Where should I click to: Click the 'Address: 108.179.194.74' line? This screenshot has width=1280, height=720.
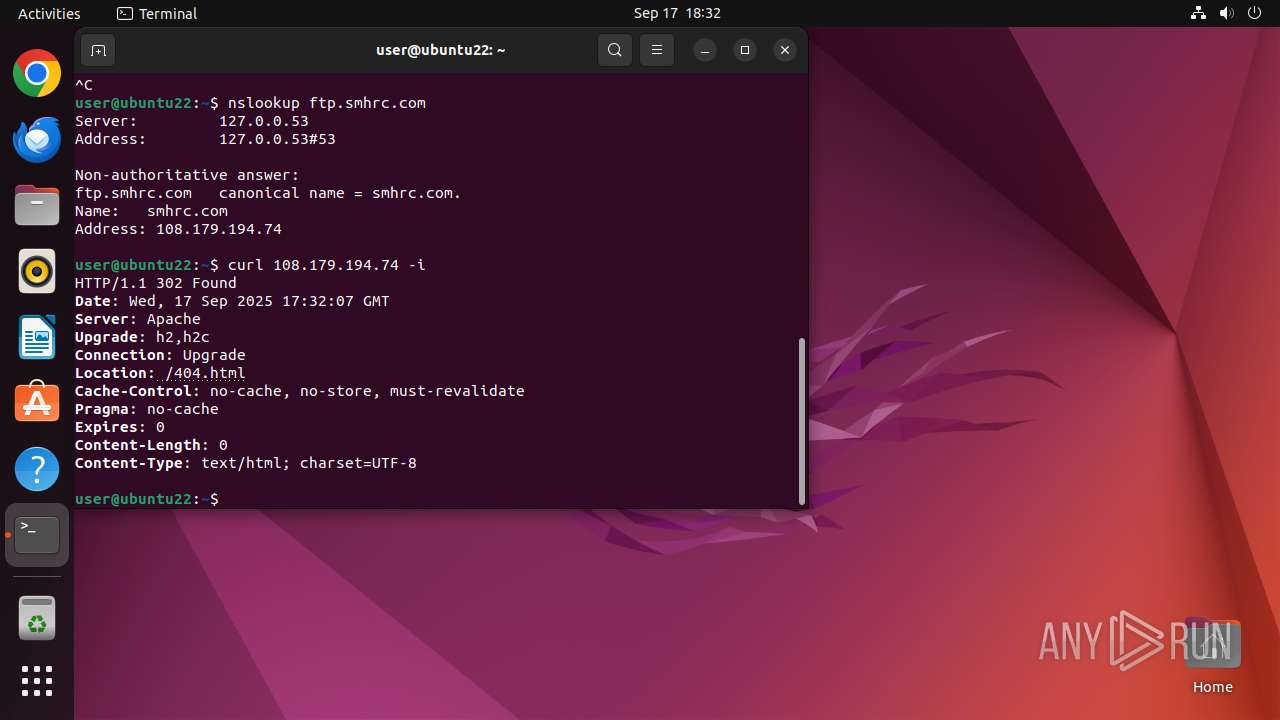(x=178, y=229)
